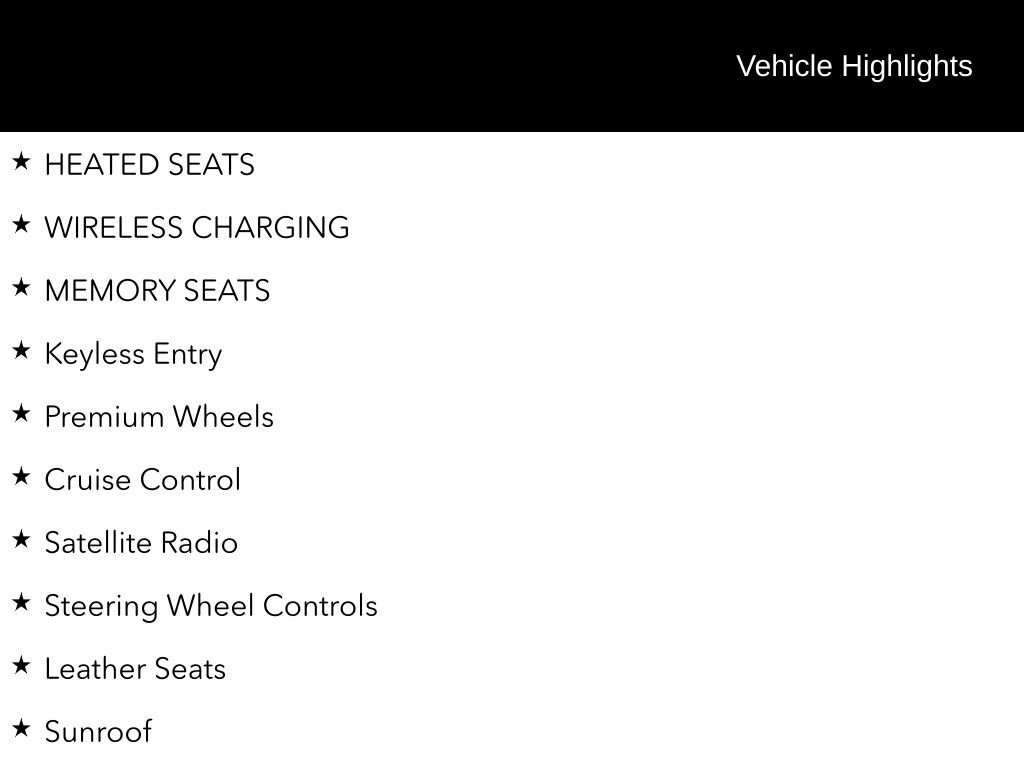
Task: Select the Leather Seats label
Action: click(135, 669)
